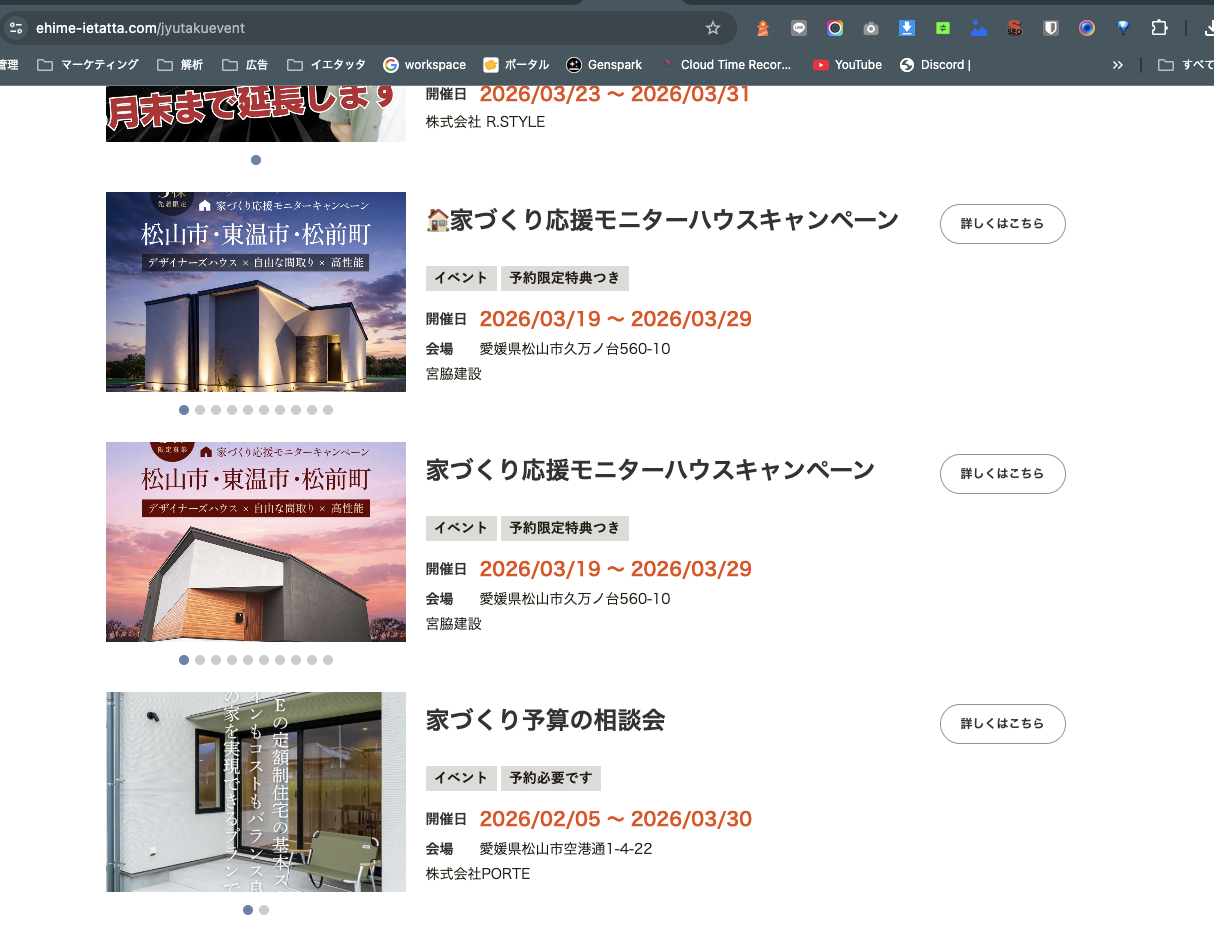View site information icon in address bar
Image resolution: width=1214 pixels, height=936 pixels.
(15, 28)
